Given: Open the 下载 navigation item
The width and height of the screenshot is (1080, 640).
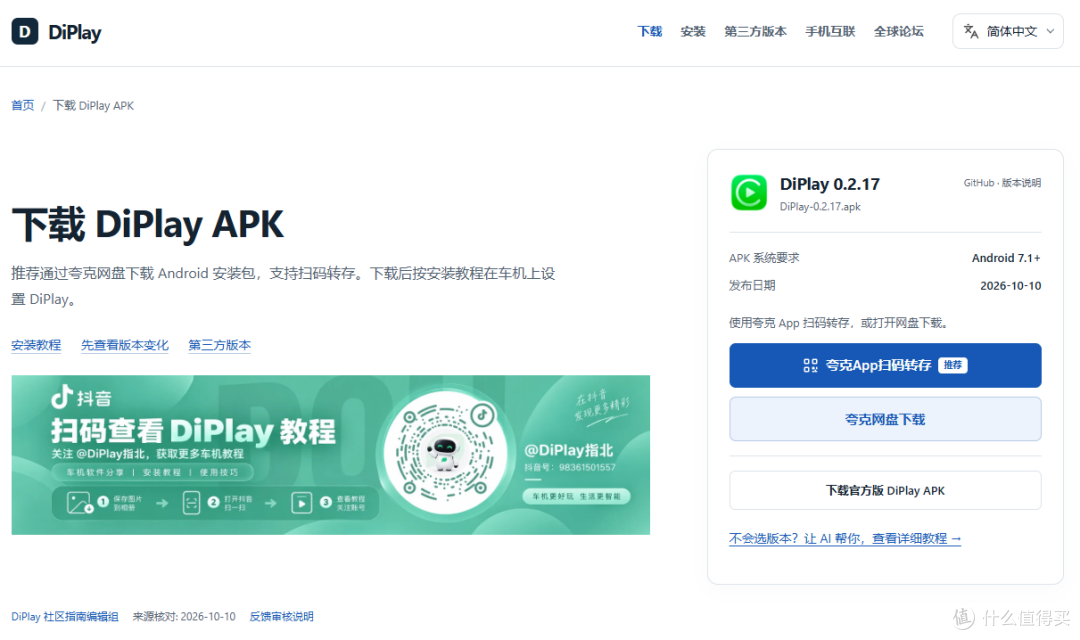Looking at the screenshot, I should click(x=650, y=32).
